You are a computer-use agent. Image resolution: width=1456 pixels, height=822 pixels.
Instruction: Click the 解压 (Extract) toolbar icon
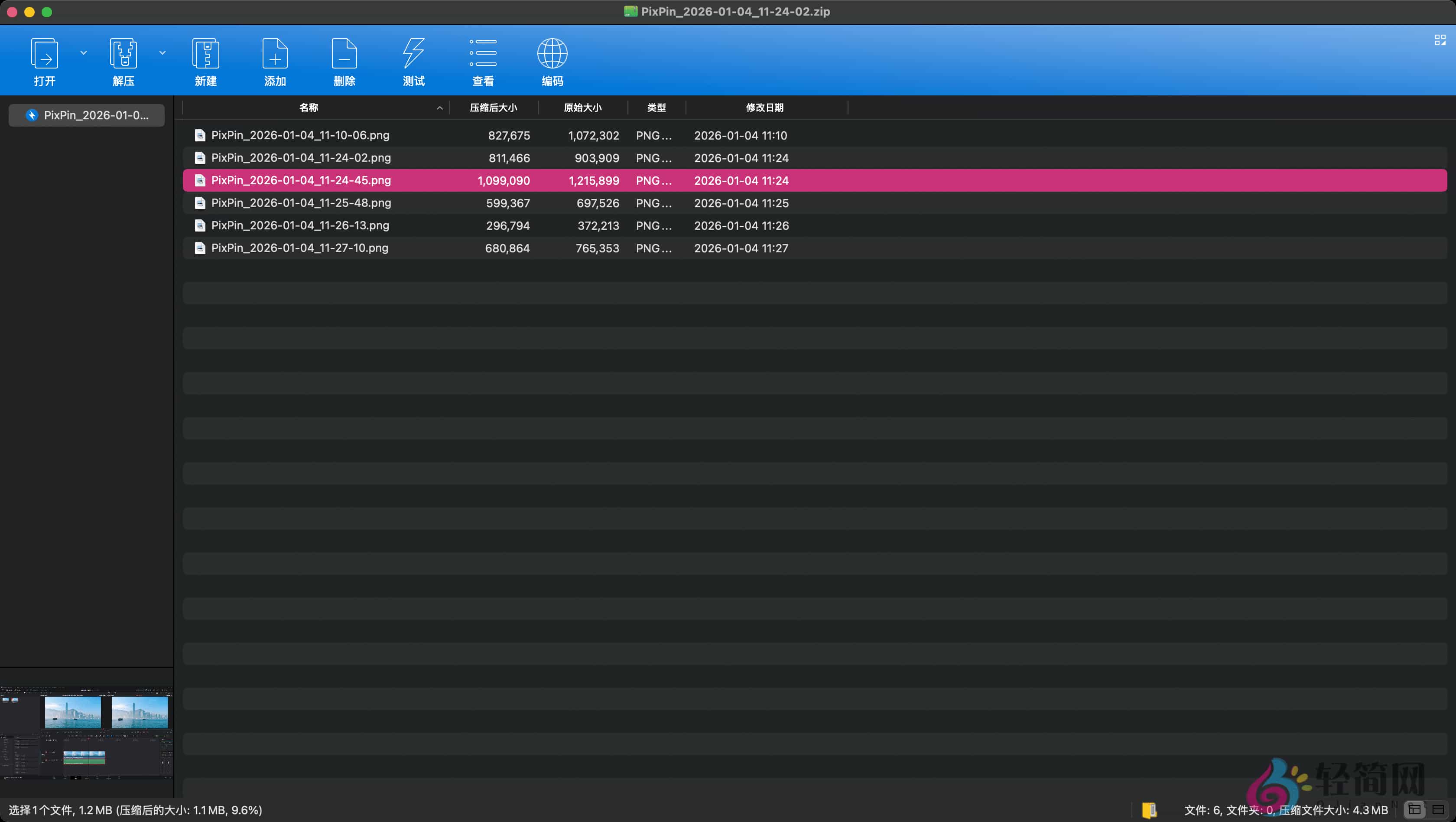pyautogui.click(x=123, y=54)
